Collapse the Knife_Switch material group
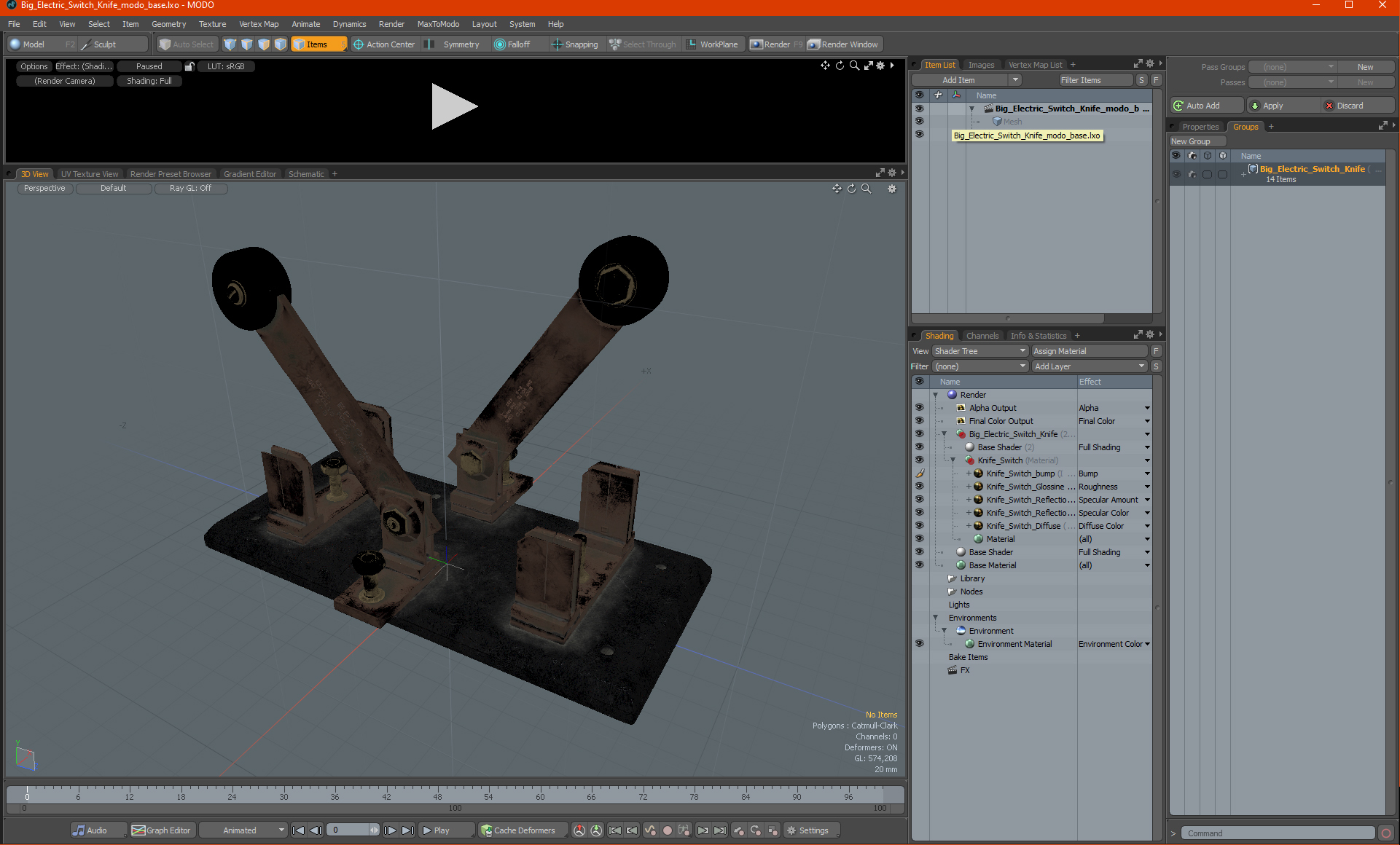The image size is (1400, 845). point(953,460)
